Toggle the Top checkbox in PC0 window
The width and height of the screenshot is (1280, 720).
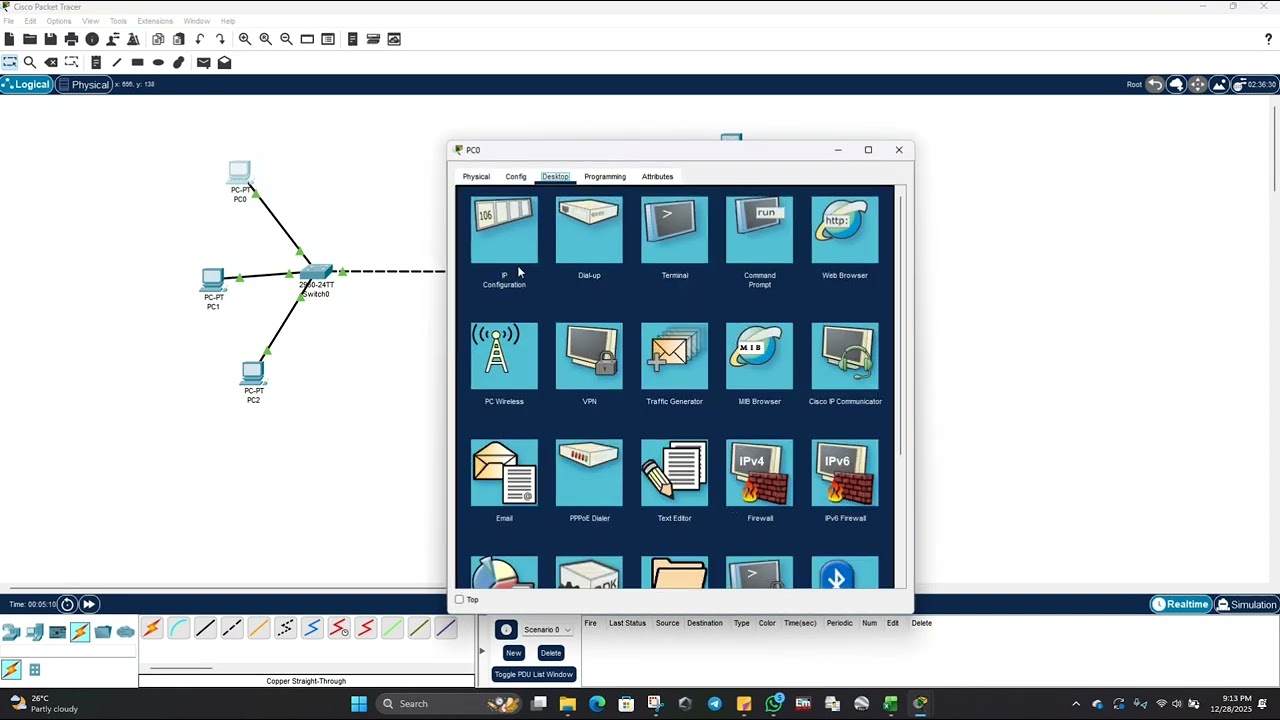(x=459, y=599)
